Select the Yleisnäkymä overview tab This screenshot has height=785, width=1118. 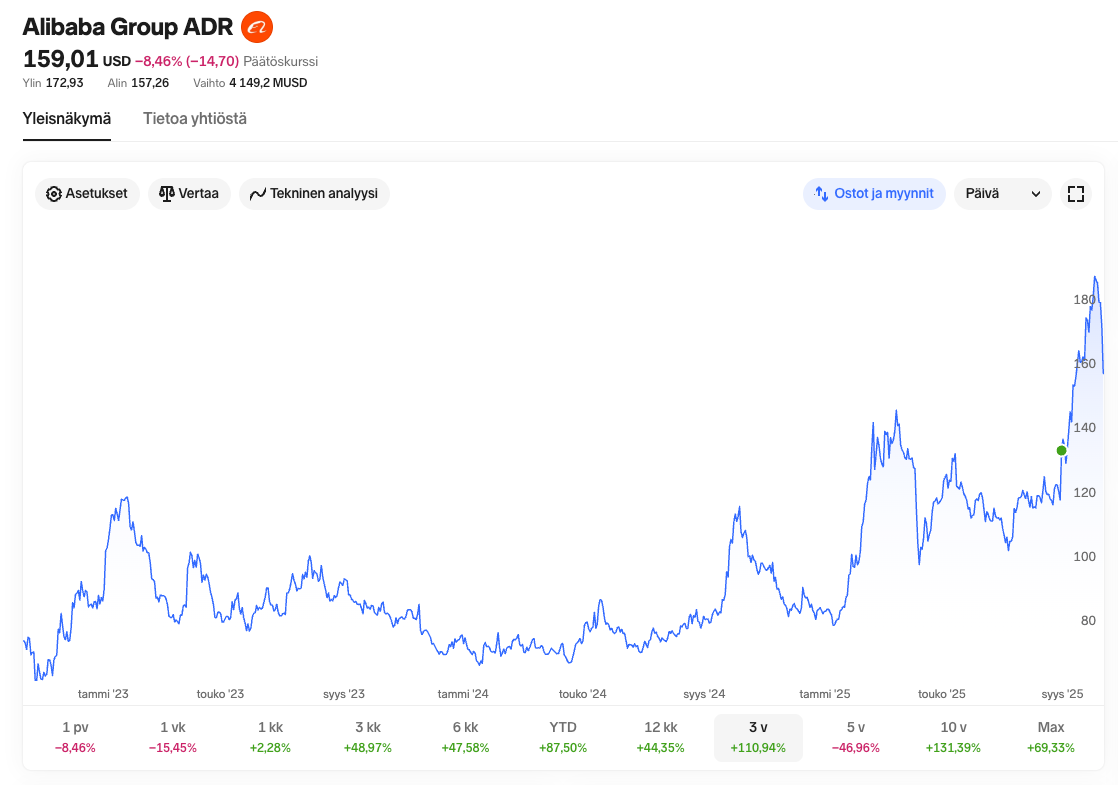(67, 118)
